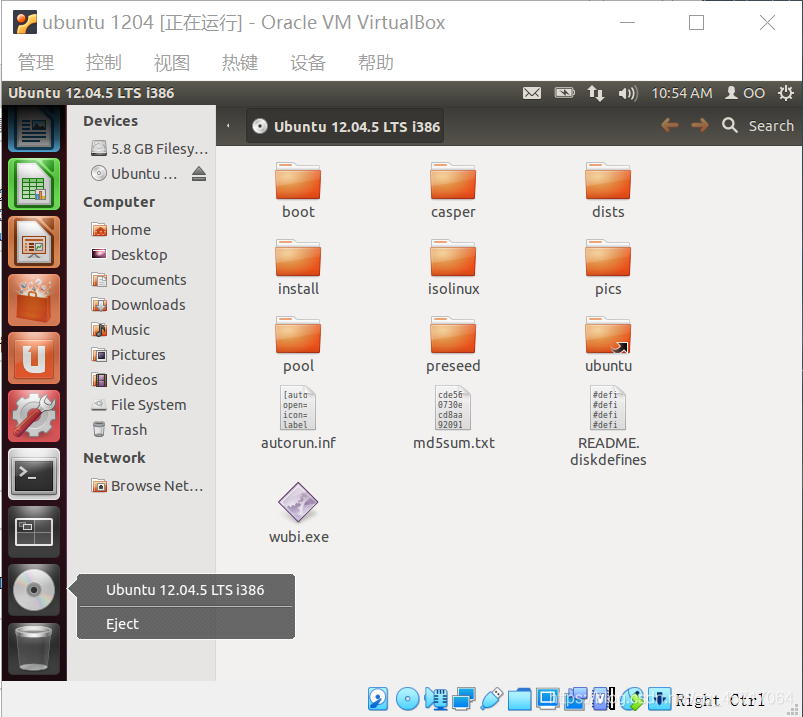Screen dimensions: 803x717
Task: Choose Eject in the launcher popup
Action: tap(186, 624)
